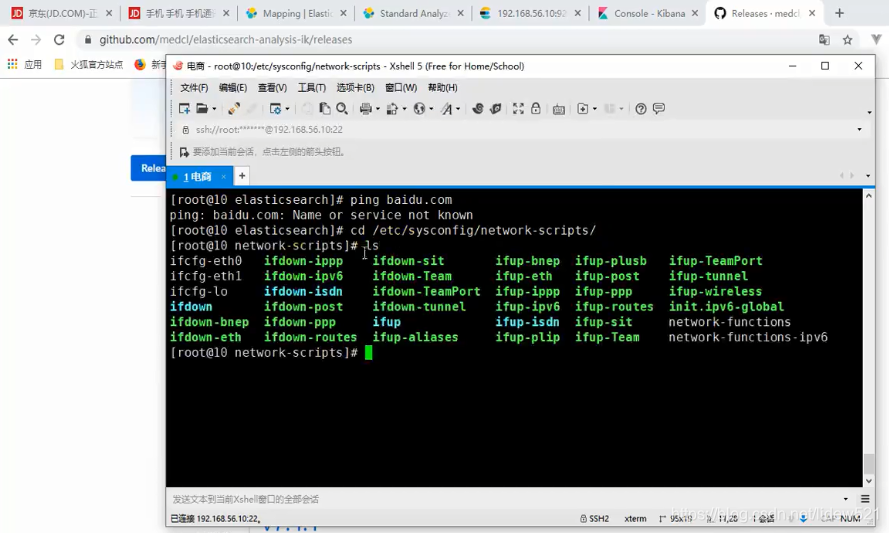Screen dimensions: 889x533
Task: Open the compose bar hamburger menu
Action: coord(865,499)
